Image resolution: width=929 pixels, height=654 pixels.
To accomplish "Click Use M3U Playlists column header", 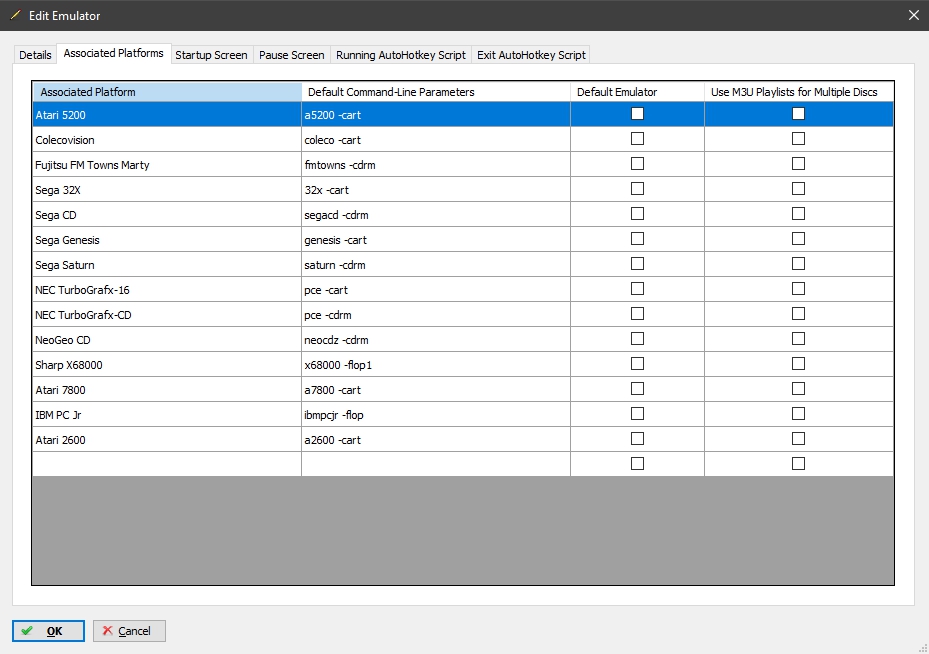I will 799,92.
